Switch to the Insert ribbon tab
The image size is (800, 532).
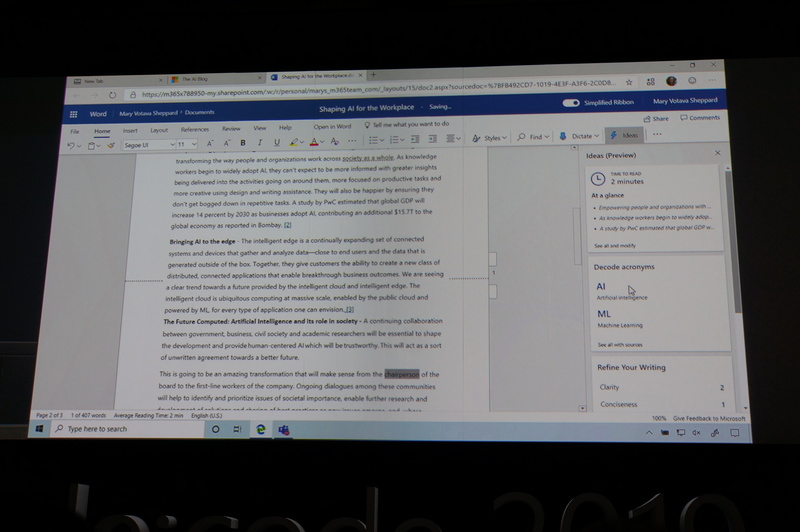point(130,131)
